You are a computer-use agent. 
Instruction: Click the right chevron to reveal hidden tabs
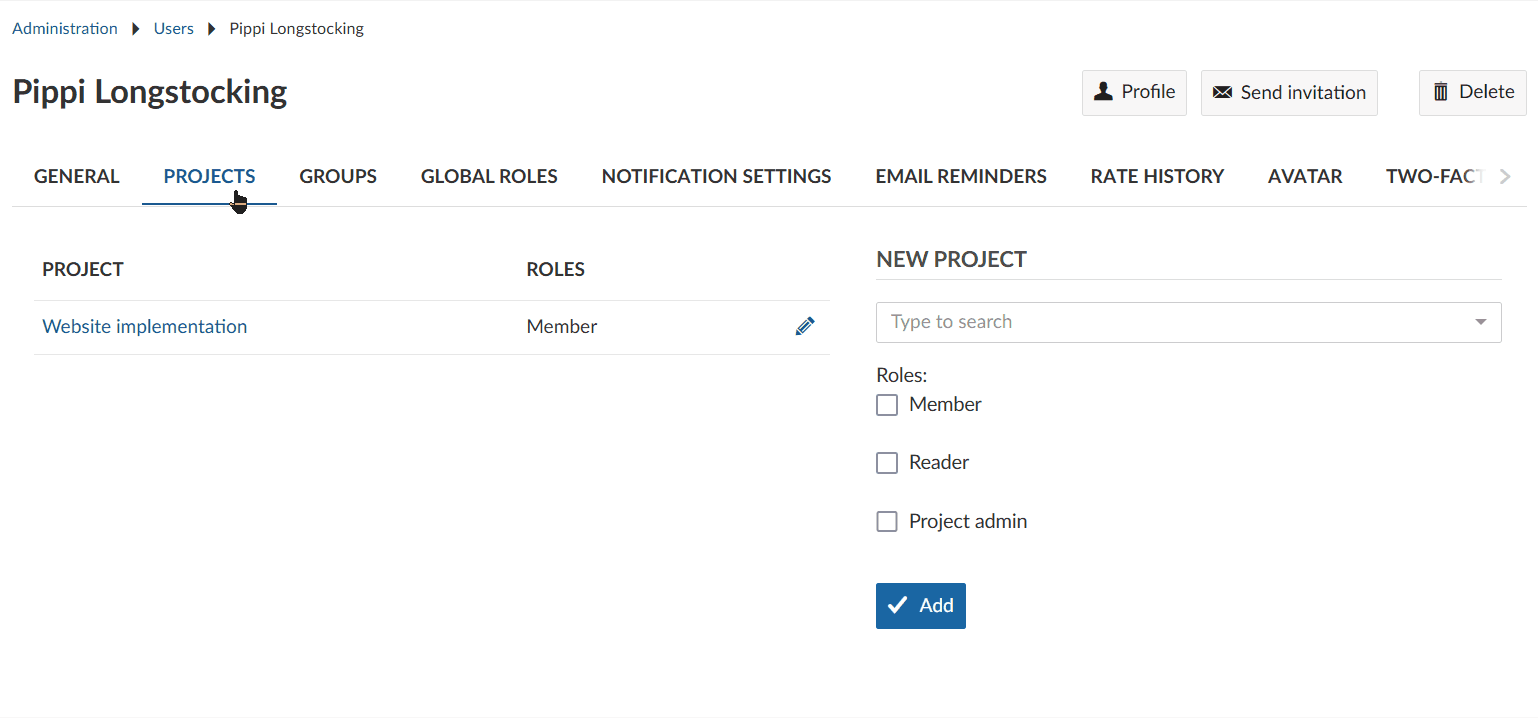(x=1506, y=176)
